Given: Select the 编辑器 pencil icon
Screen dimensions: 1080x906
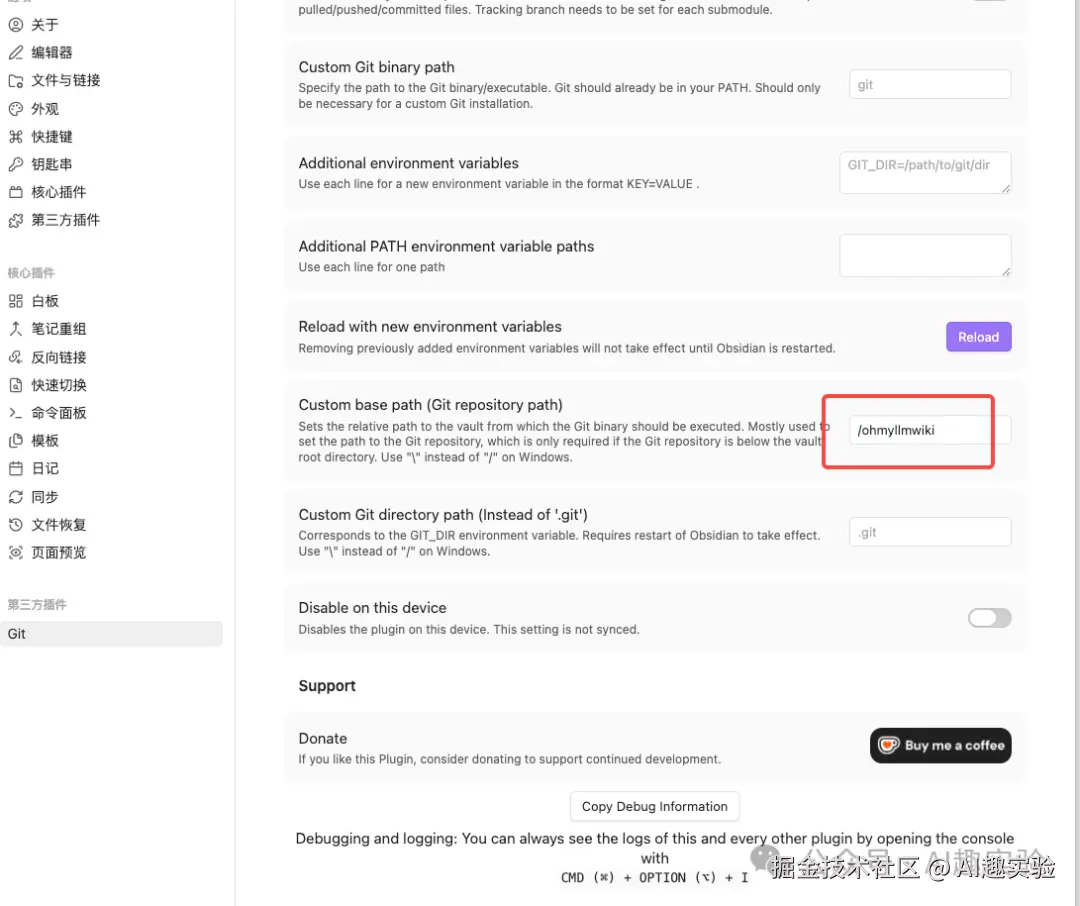Looking at the screenshot, I should [16, 52].
